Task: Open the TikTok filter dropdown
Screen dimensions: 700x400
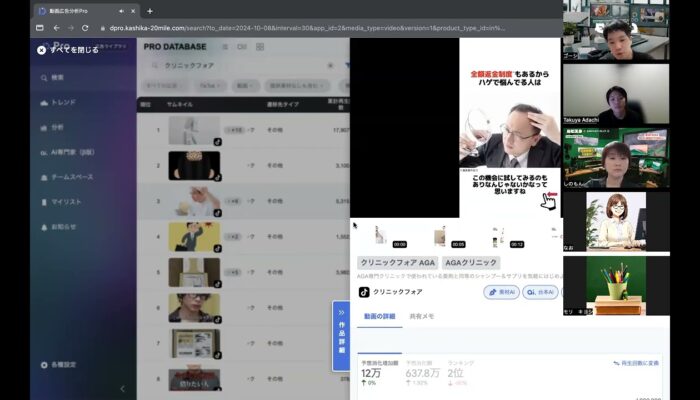Action: (x=210, y=85)
